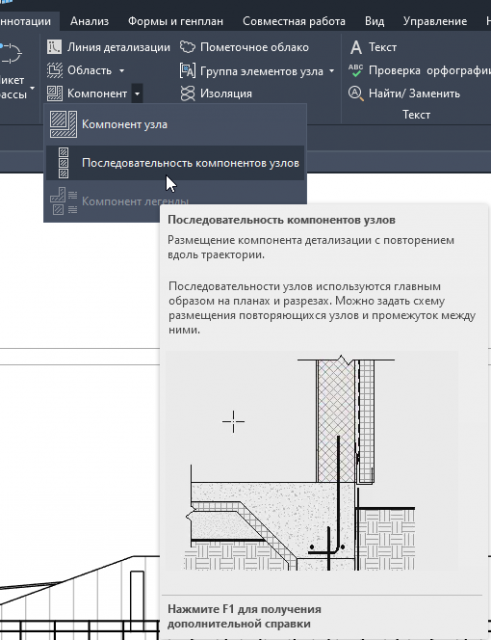Switch to Совместная работа tab
491x640 pixels.
[x=294, y=21]
